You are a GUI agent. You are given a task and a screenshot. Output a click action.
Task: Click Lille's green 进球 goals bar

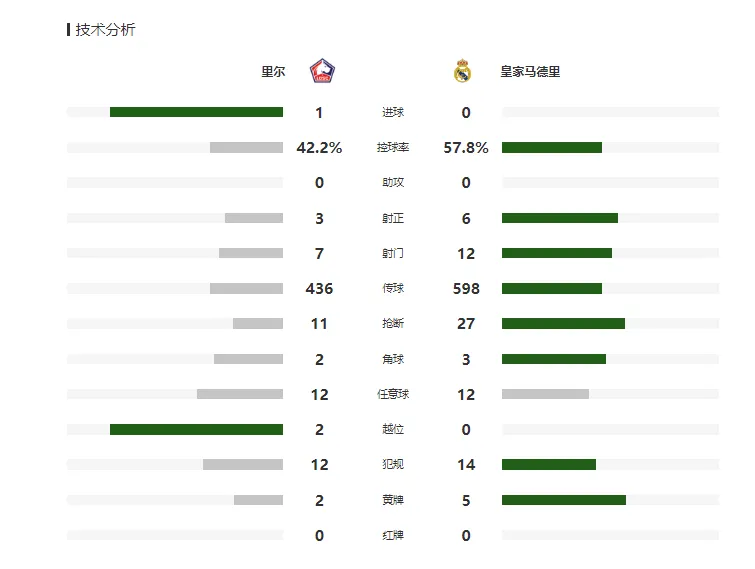click(196, 112)
